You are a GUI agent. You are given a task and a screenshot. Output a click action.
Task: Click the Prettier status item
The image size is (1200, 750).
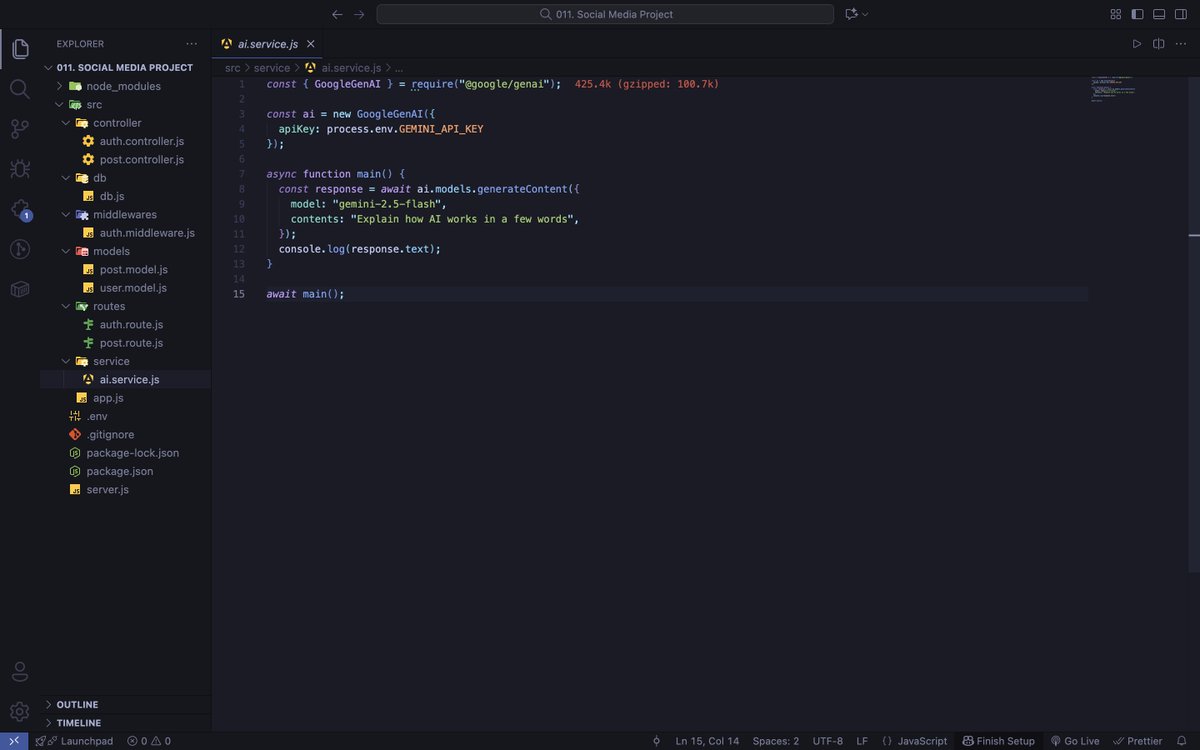pyautogui.click(x=1138, y=741)
